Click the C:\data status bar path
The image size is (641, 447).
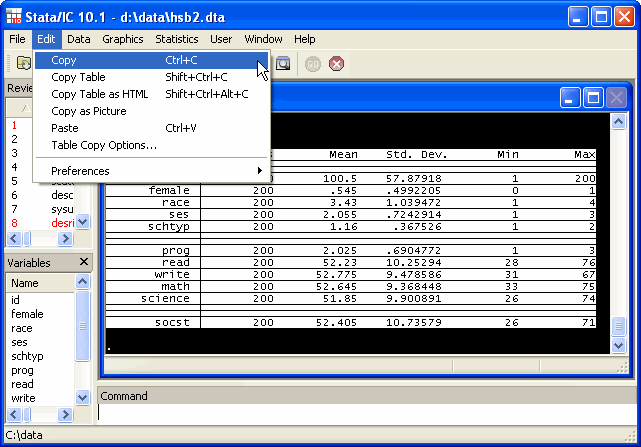tap(24, 435)
